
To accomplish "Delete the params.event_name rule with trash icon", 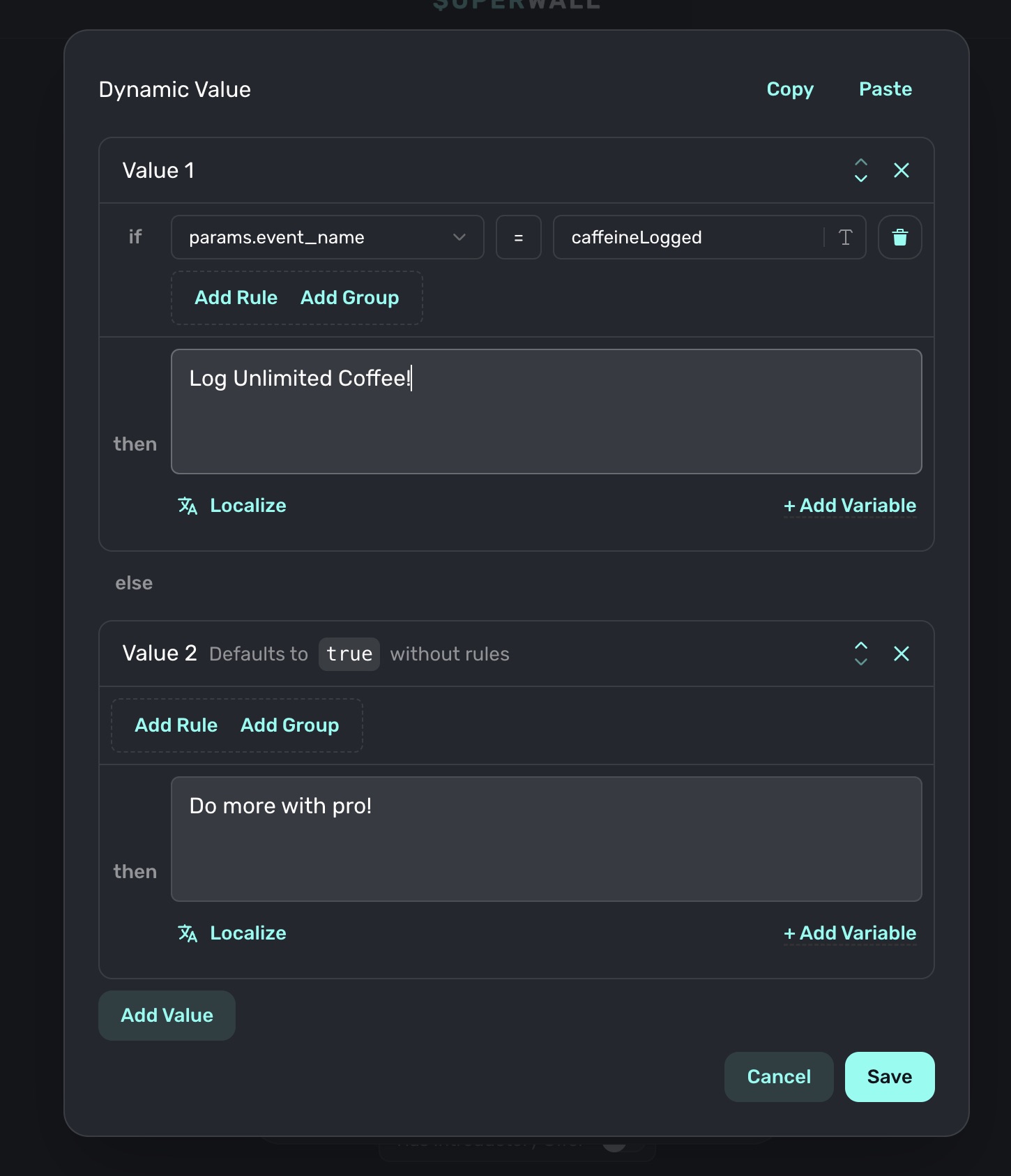I will [899, 238].
